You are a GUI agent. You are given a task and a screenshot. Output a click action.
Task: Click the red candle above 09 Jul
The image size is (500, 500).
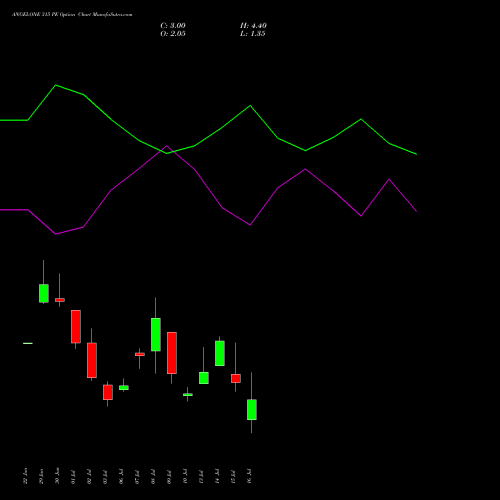pos(172,353)
